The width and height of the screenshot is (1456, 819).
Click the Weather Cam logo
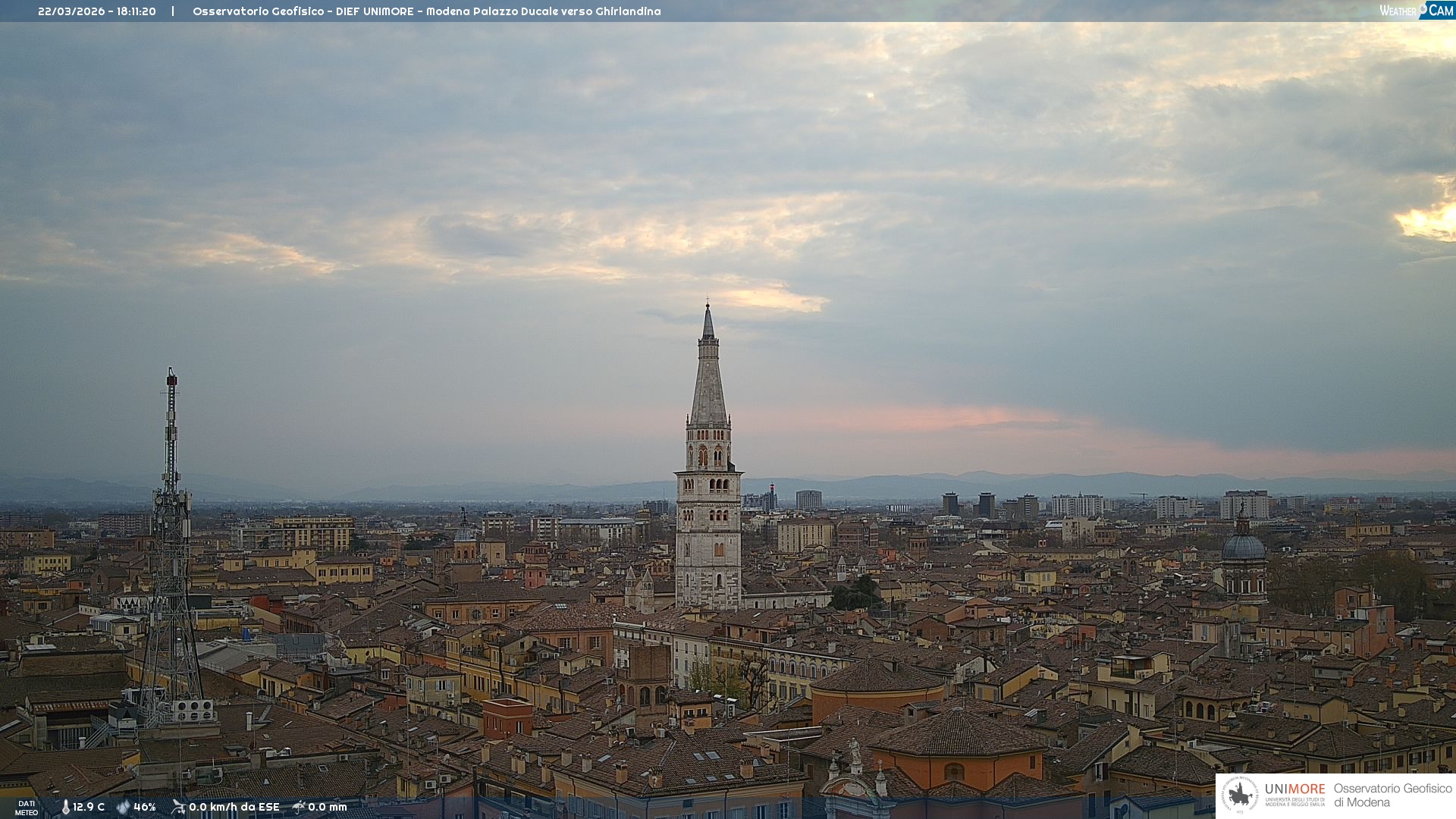[x=1417, y=11]
